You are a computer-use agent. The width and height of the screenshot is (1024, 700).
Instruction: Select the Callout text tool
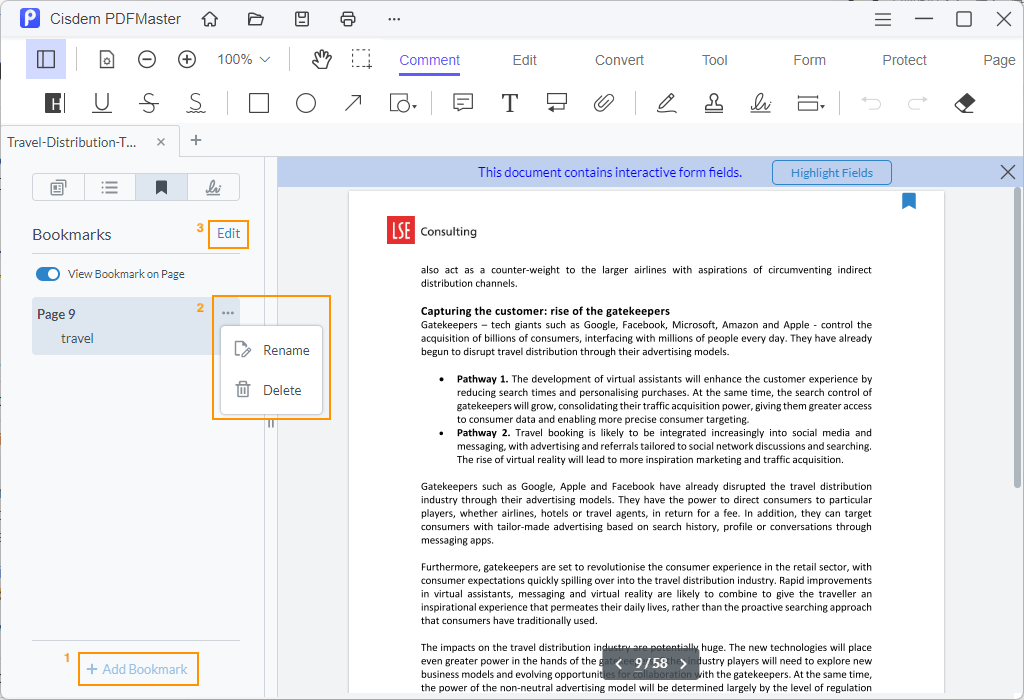click(556, 103)
